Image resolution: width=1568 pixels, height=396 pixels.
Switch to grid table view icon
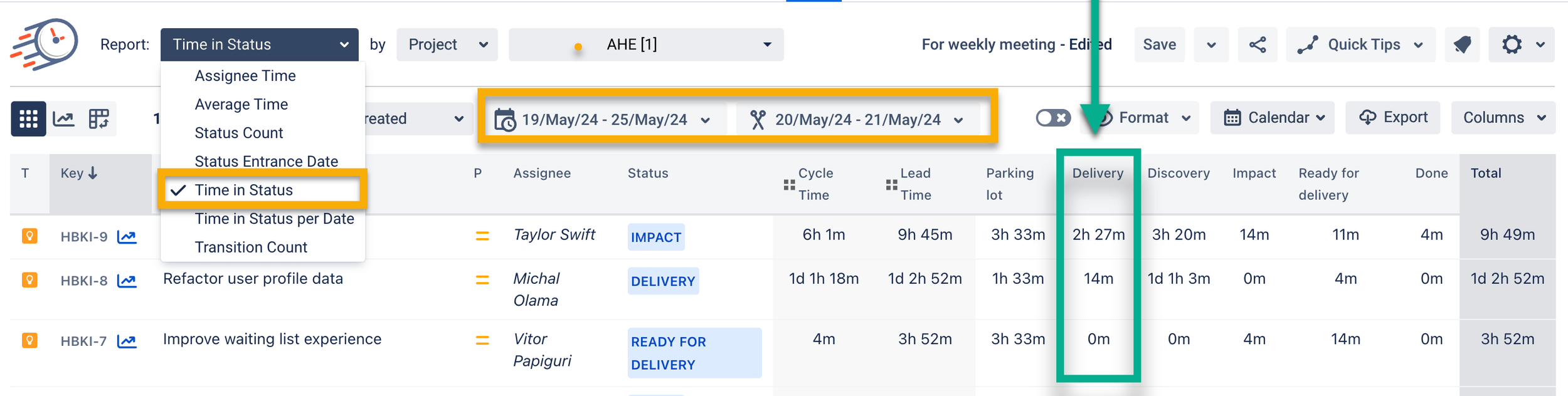click(x=28, y=118)
